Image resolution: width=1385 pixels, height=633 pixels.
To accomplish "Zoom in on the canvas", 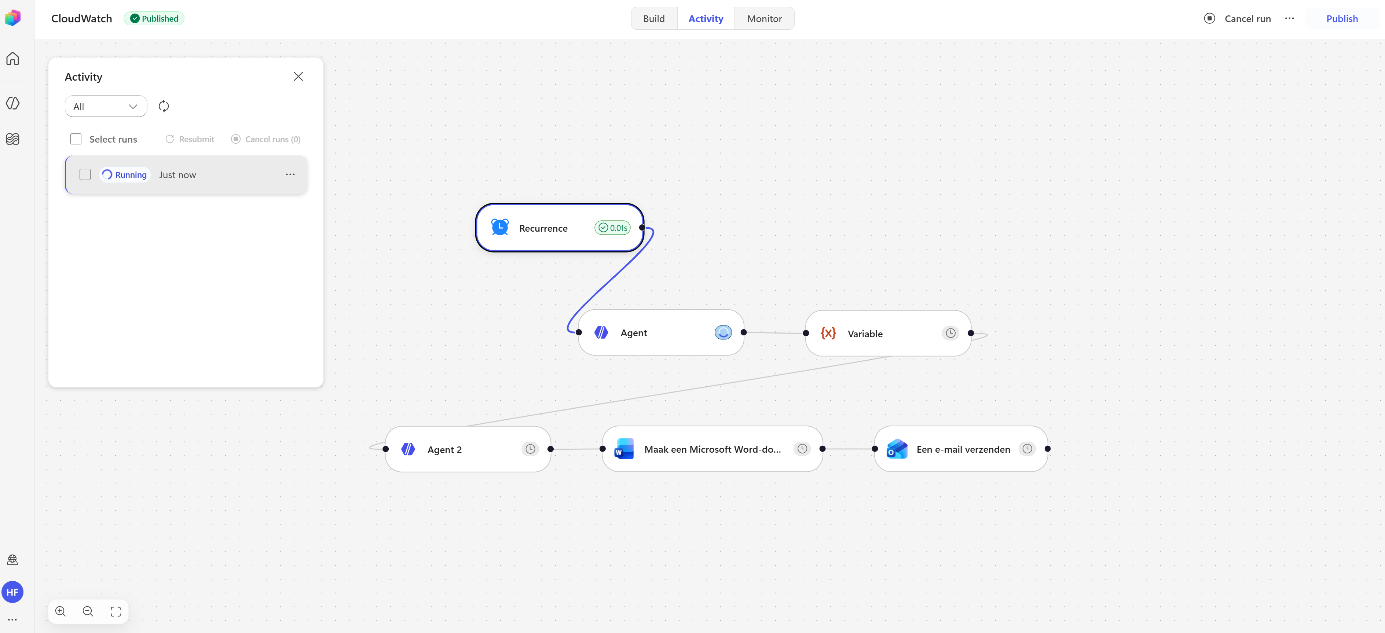I will (x=61, y=611).
